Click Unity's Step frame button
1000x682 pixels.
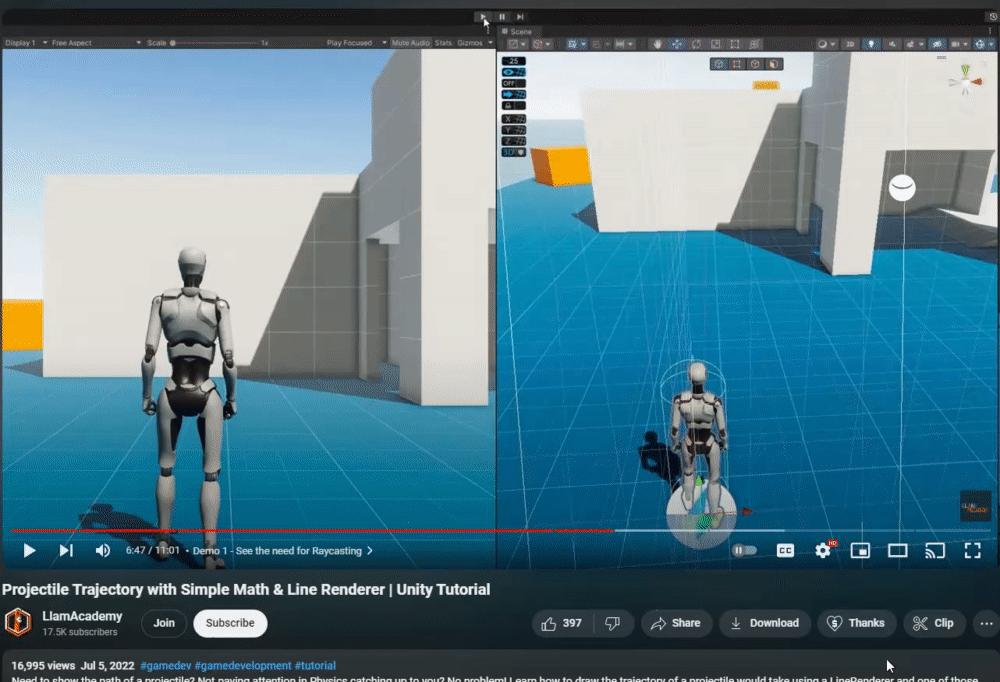[x=520, y=17]
